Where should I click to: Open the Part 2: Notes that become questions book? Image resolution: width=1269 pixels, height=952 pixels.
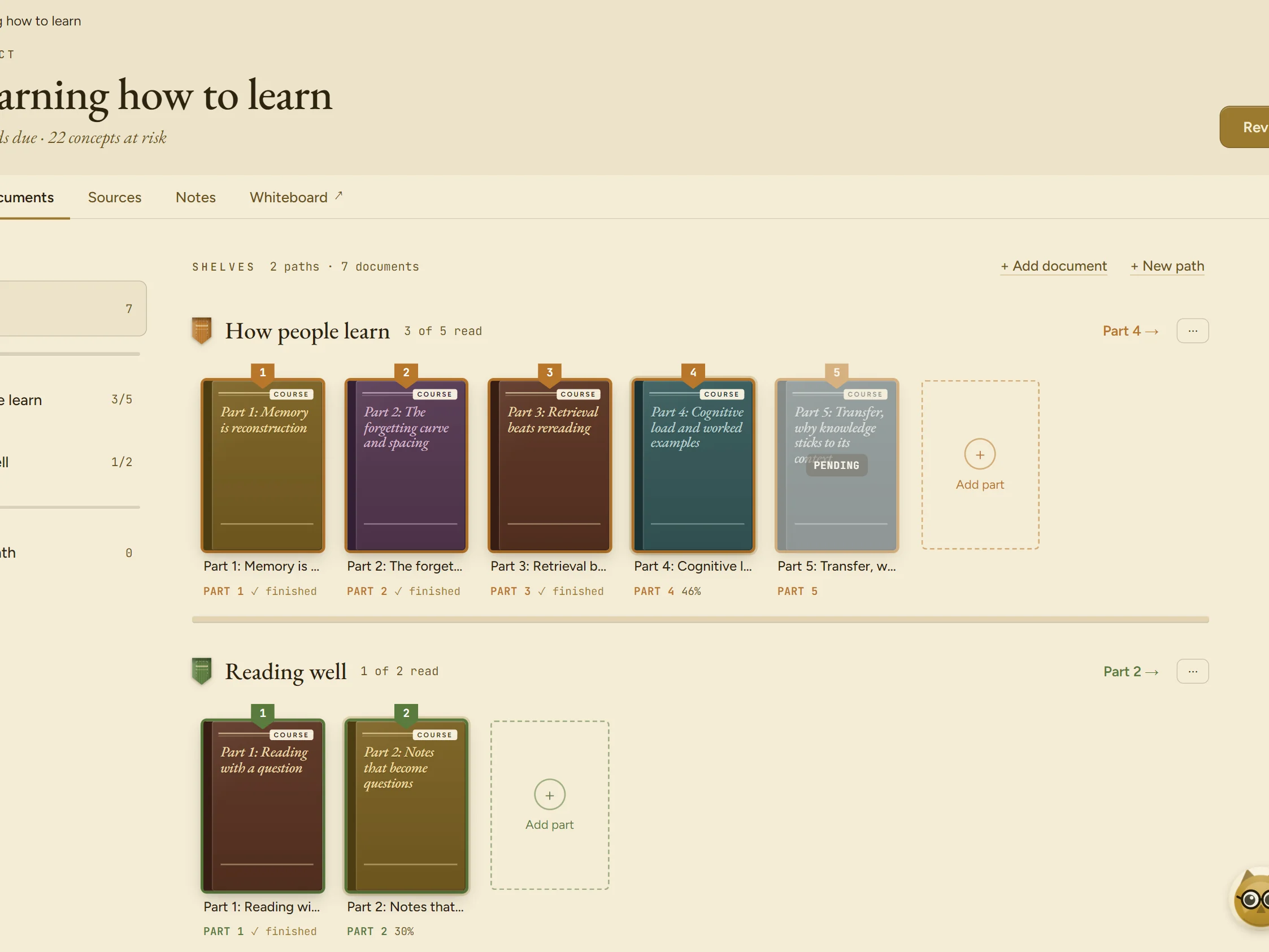pyautogui.click(x=406, y=805)
